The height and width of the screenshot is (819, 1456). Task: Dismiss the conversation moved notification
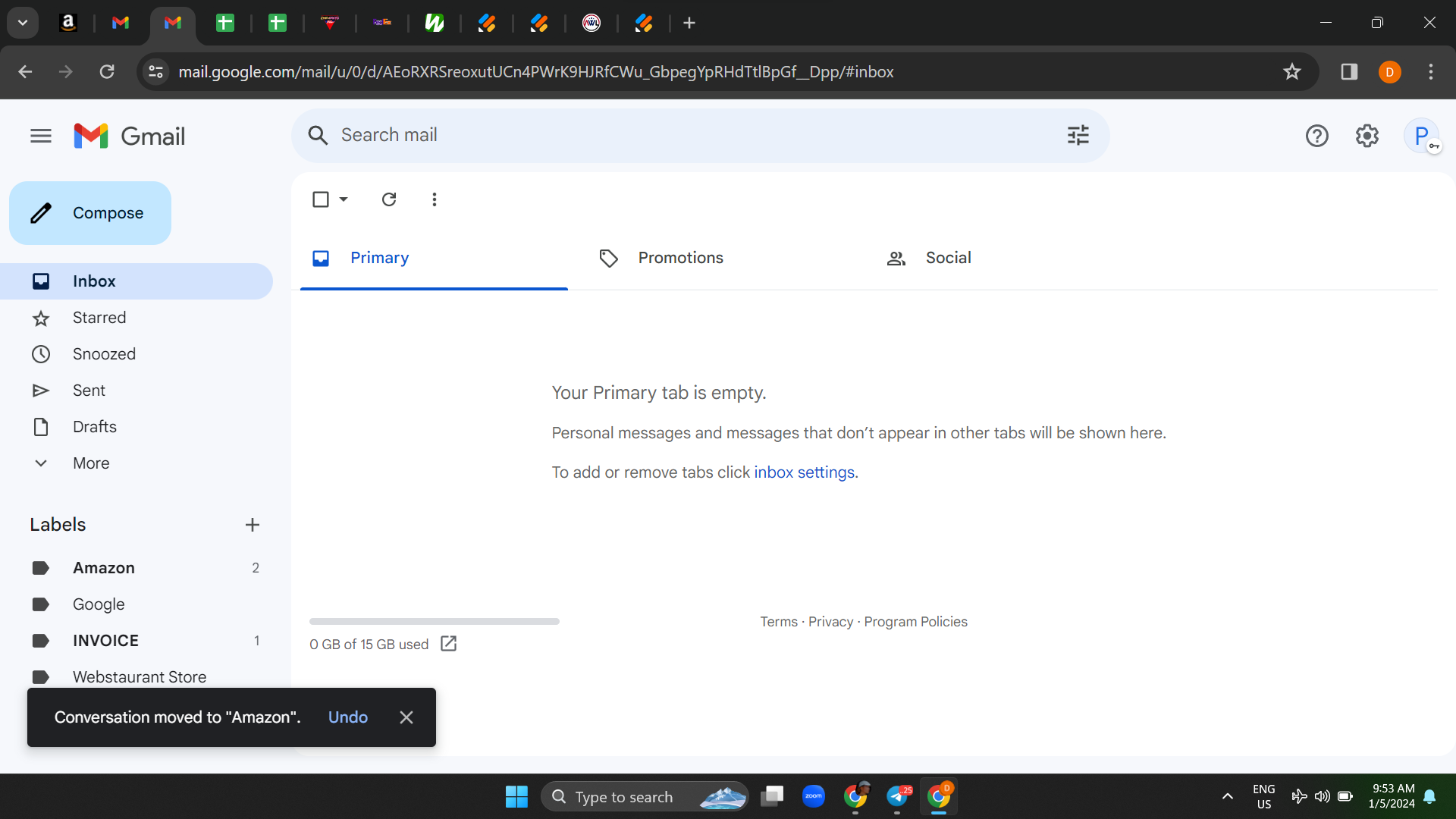click(406, 717)
